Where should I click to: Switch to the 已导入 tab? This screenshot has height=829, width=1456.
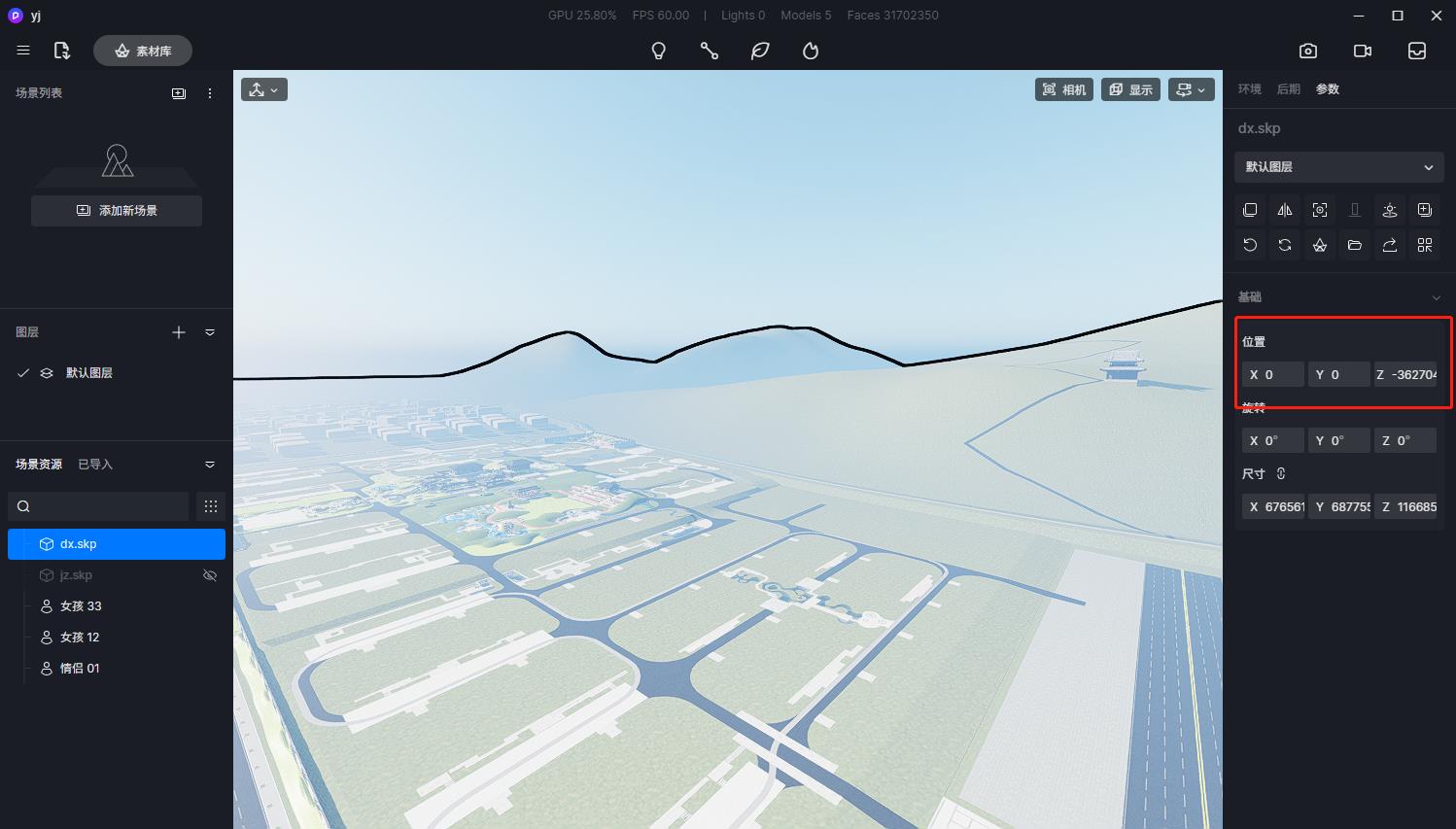click(95, 465)
